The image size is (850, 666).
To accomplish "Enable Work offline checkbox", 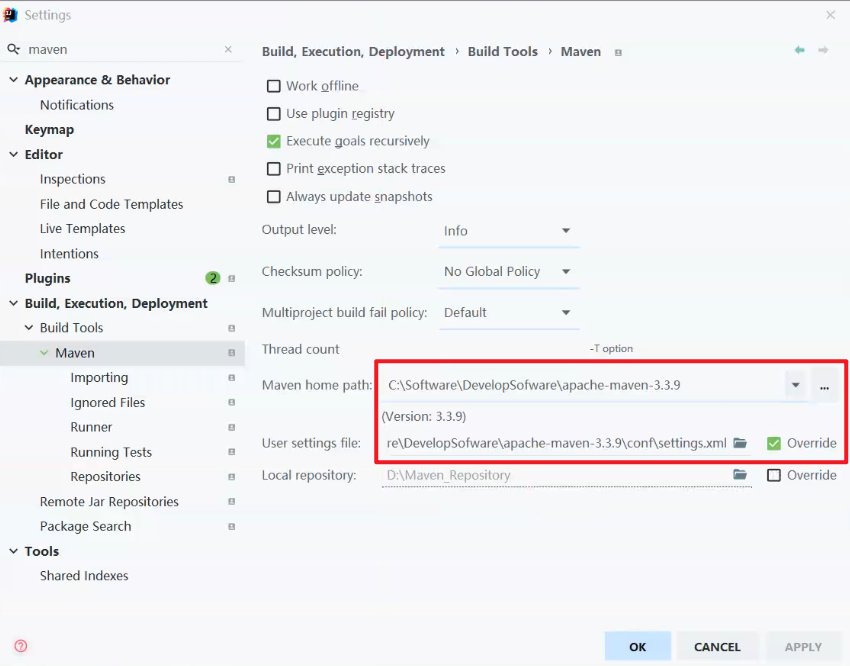I will [274, 86].
